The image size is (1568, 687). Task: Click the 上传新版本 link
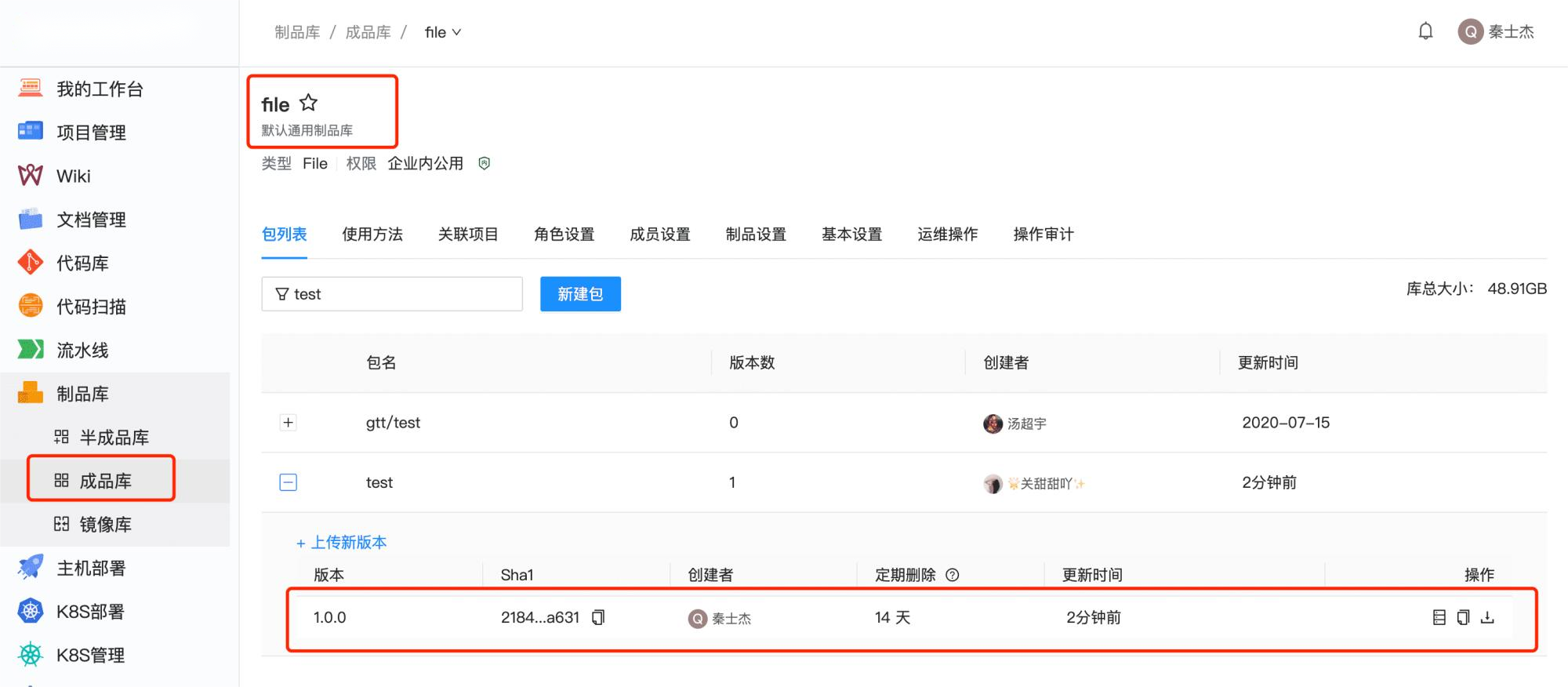[342, 543]
